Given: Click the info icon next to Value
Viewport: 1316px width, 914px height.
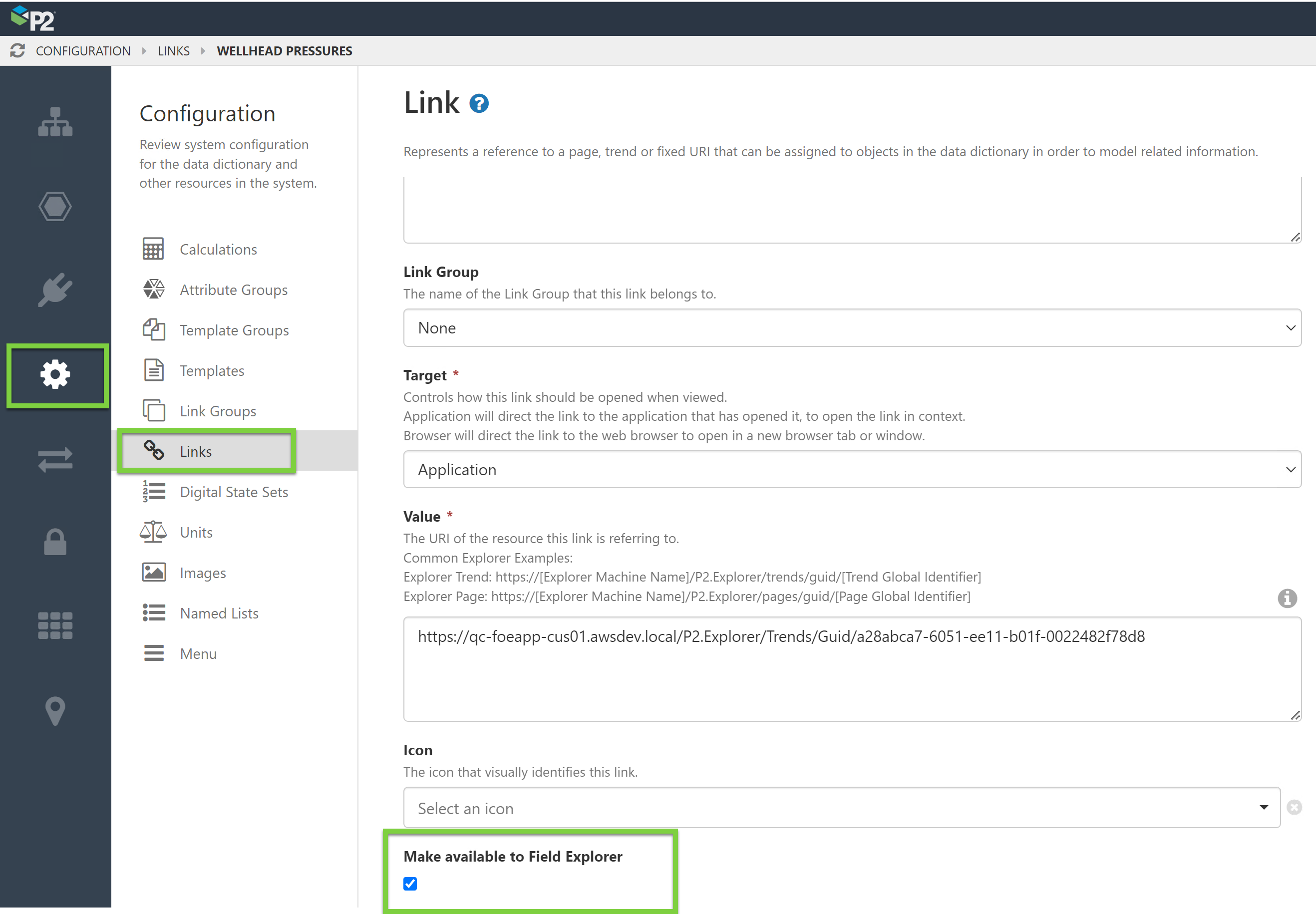Looking at the screenshot, I should coord(1287,599).
